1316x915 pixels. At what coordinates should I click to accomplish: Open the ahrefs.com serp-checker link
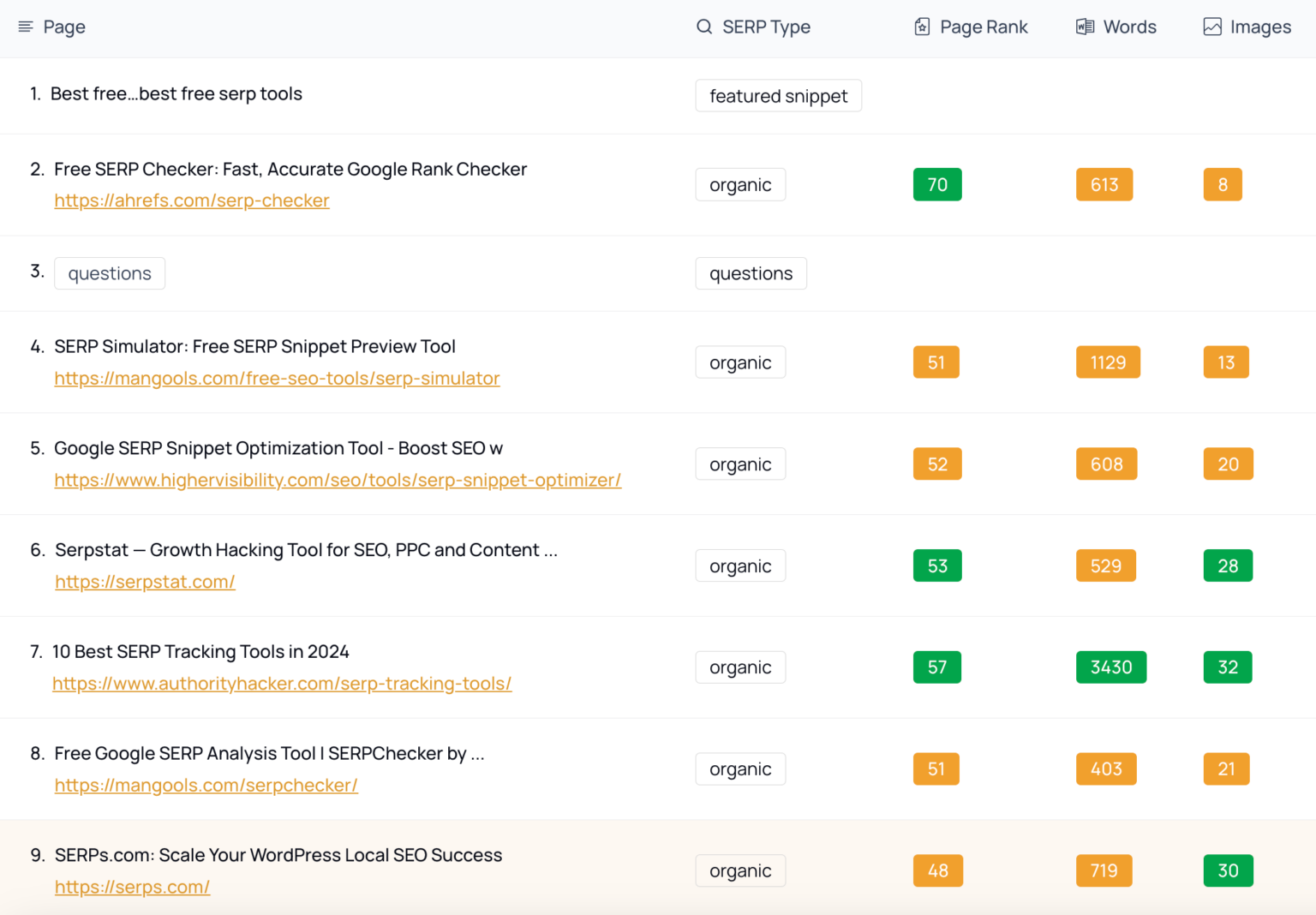191,200
